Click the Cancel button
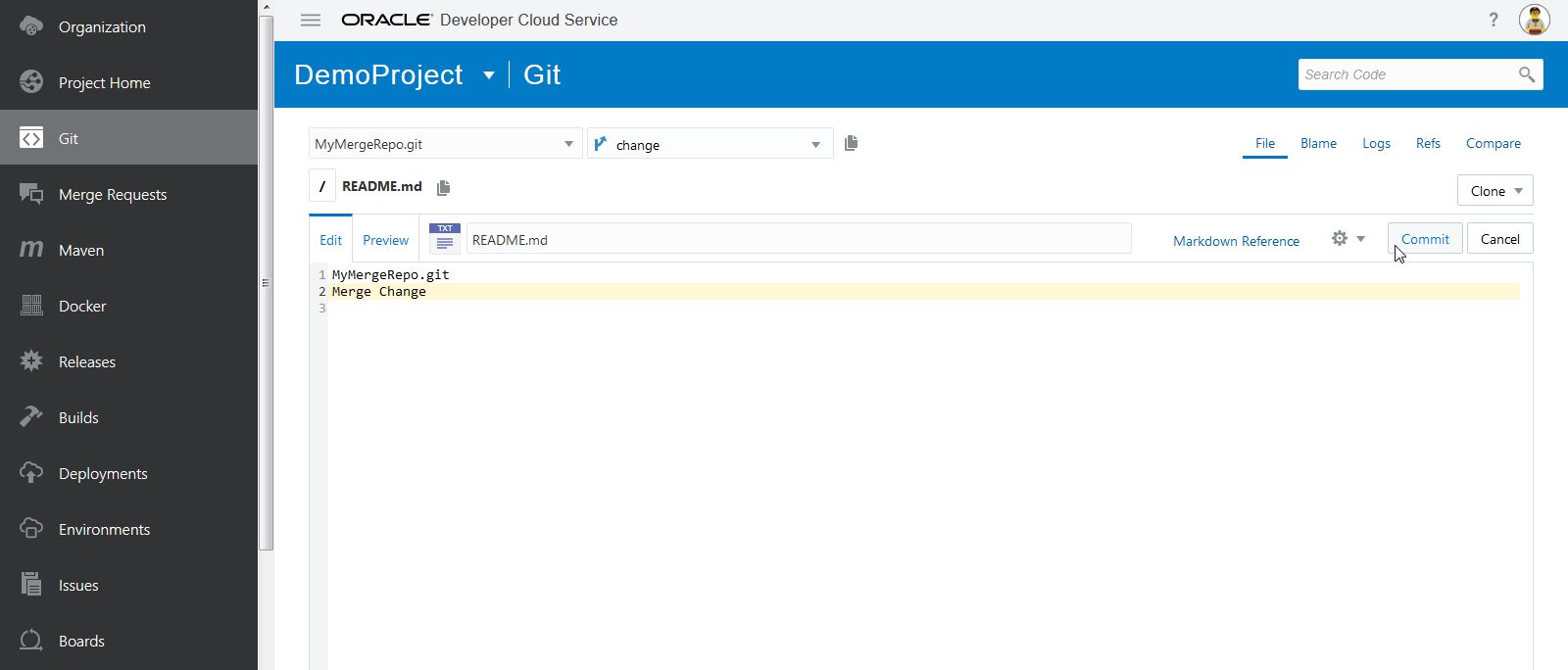Screen dimensions: 1568x670 pyautogui.click(x=1499, y=238)
